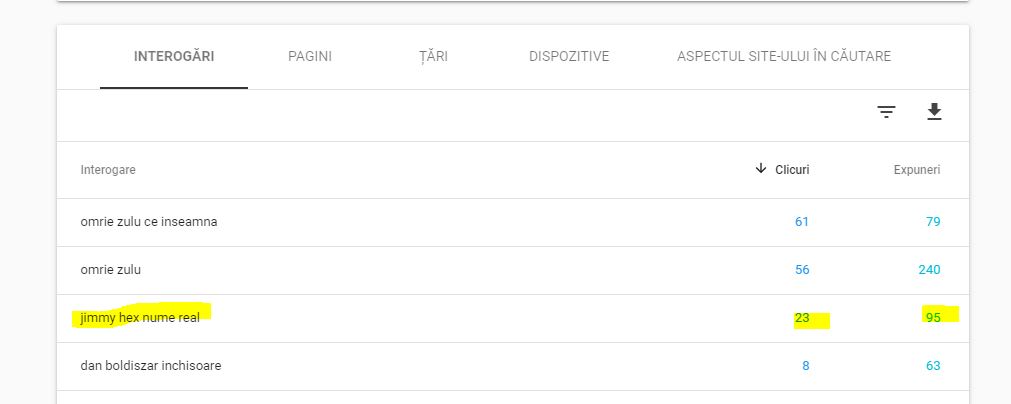The image size is (1011, 404).
Task: Click impressions value 240 for omrie zulu
Action: [x=930, y=270]
